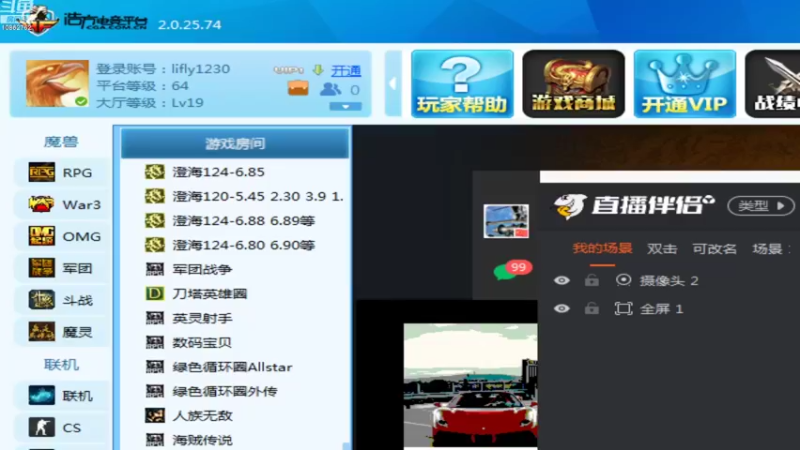Viewport: 800px width, 450px height.
Task: Switch to the 我的场景 tab
Action: pyautogui.click(x=602, y=248)
